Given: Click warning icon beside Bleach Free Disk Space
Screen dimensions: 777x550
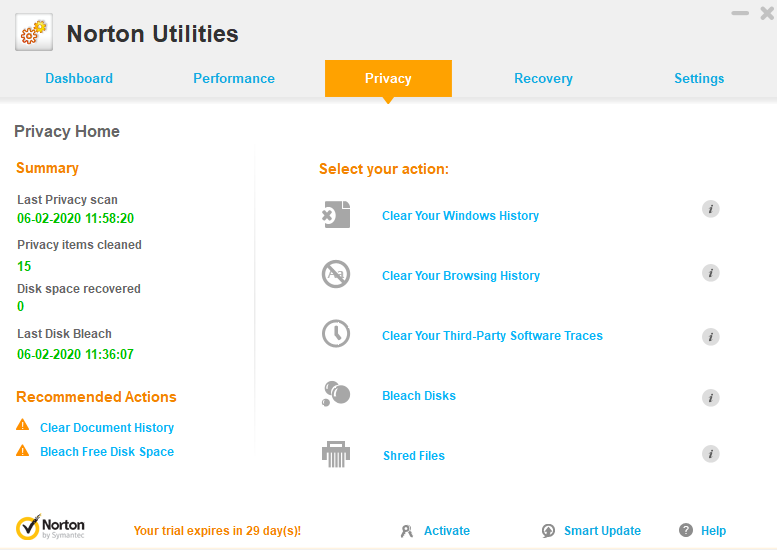Looking at the screenshot, I should (x=23, y=450).
